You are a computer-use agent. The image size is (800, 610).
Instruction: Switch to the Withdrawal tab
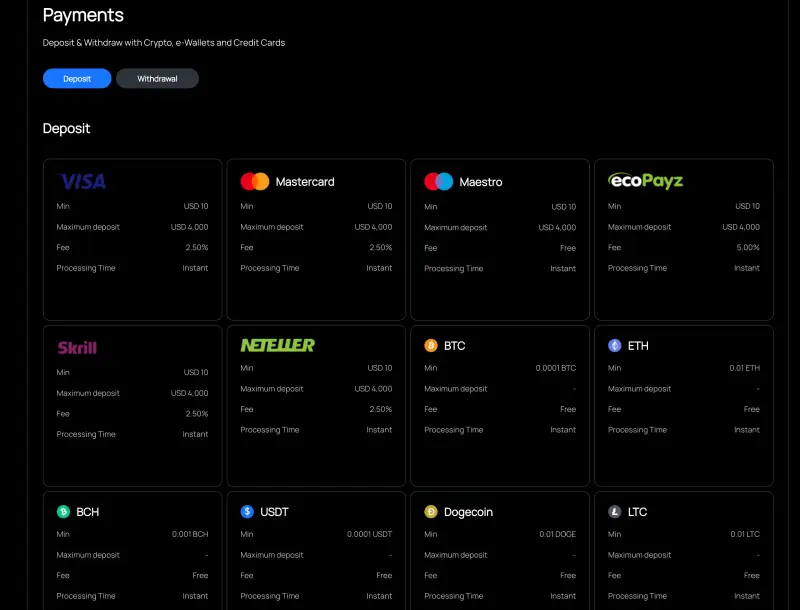157,77
